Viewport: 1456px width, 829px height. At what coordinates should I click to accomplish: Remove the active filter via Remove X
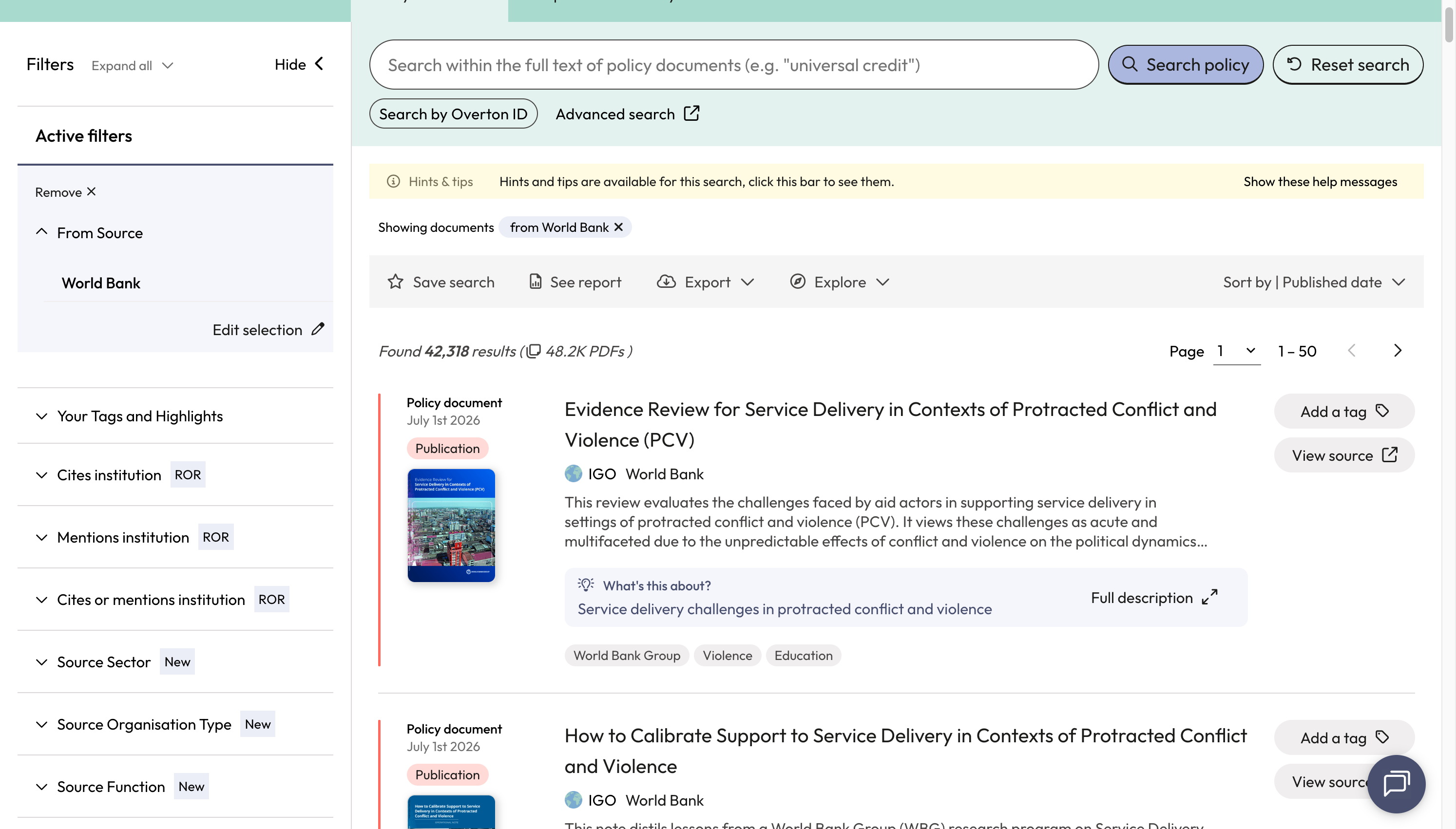click(65, 192)
